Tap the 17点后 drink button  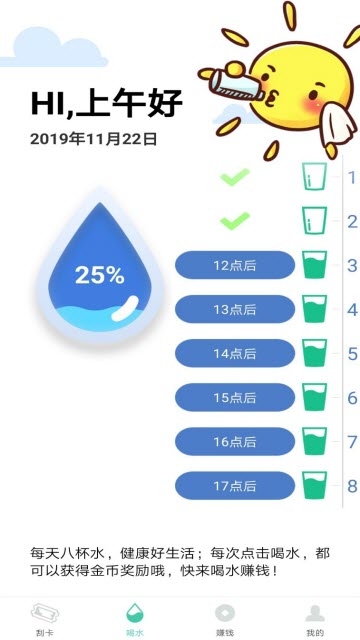coord(235,486)
